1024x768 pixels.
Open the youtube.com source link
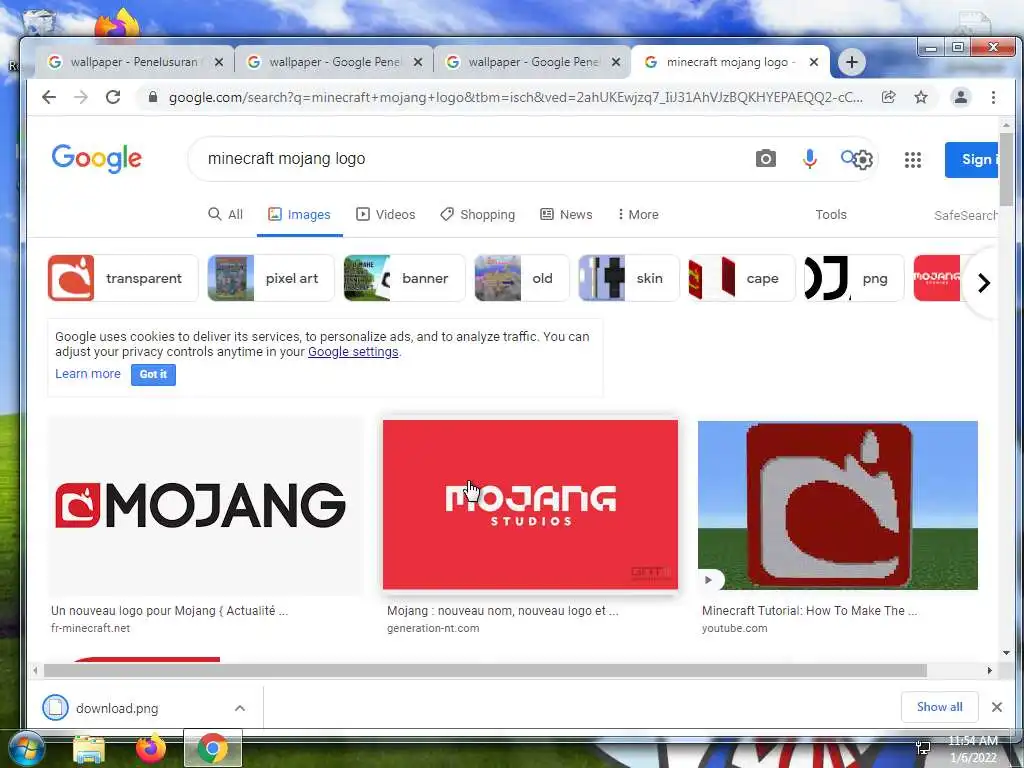click(735, 628)
